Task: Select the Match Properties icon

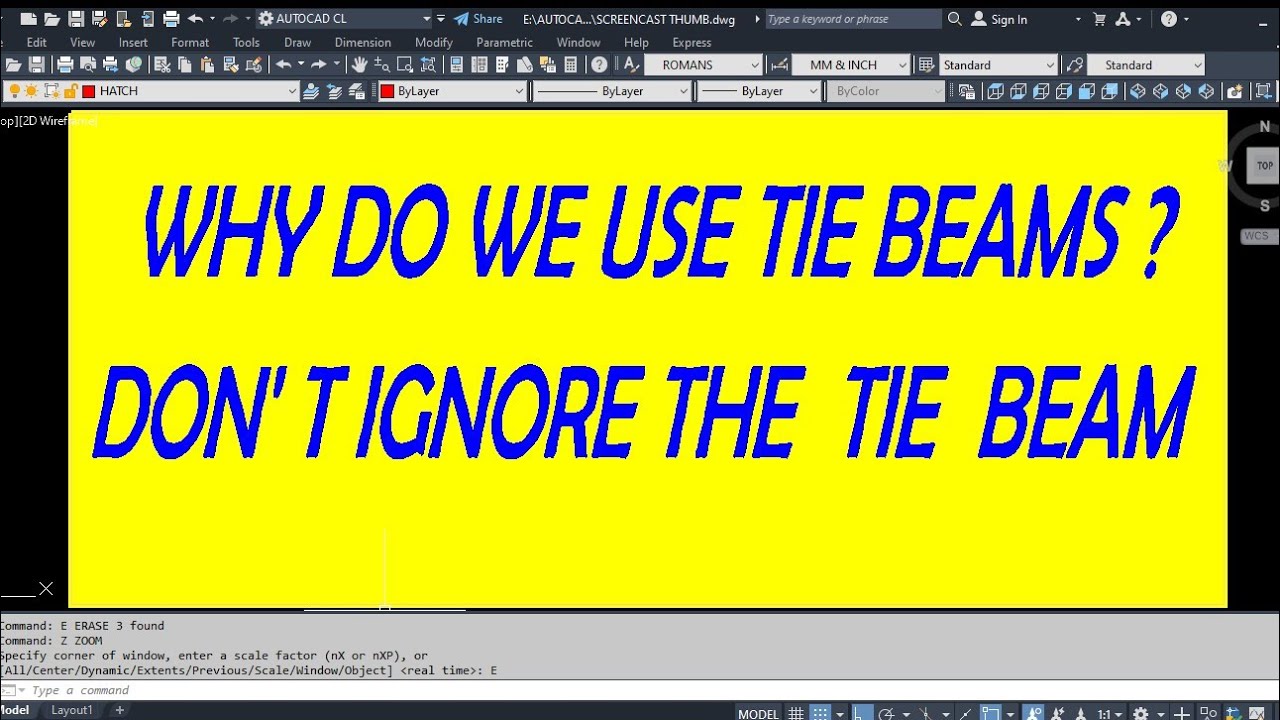Action: point(231,64)
